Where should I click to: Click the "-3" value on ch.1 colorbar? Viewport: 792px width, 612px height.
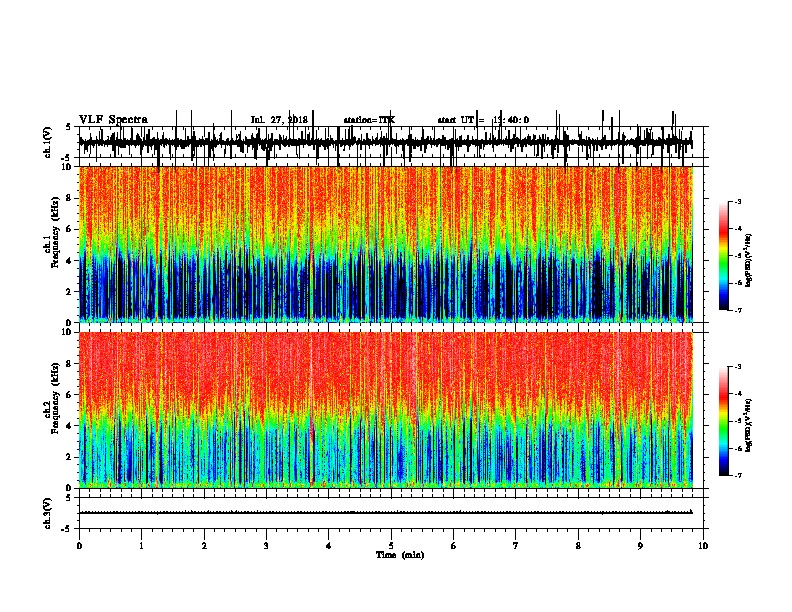[737, 202]
